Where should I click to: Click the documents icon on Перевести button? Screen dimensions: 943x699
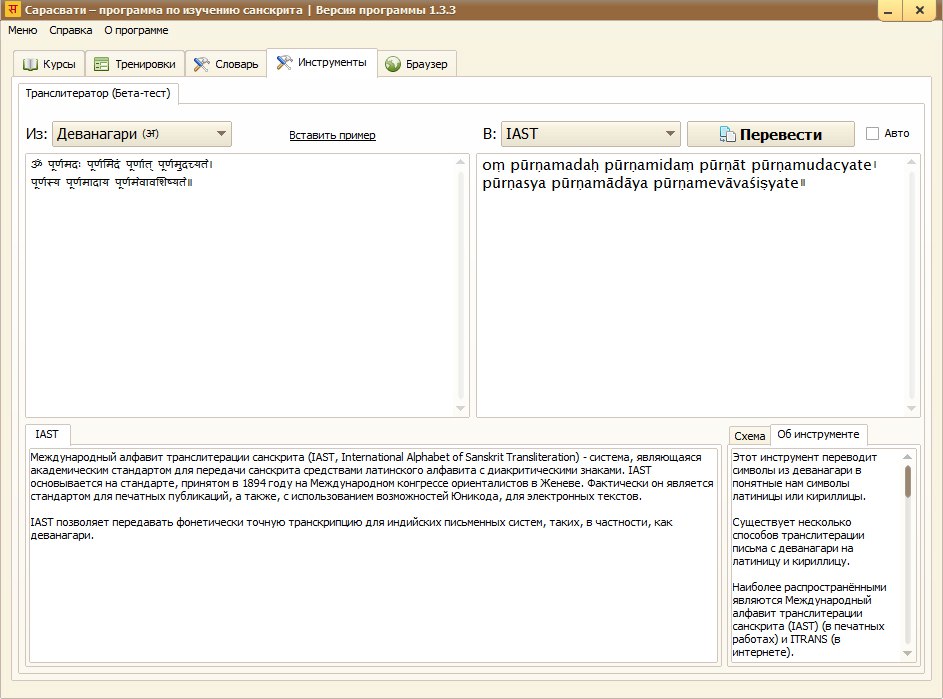pos(728,134)
